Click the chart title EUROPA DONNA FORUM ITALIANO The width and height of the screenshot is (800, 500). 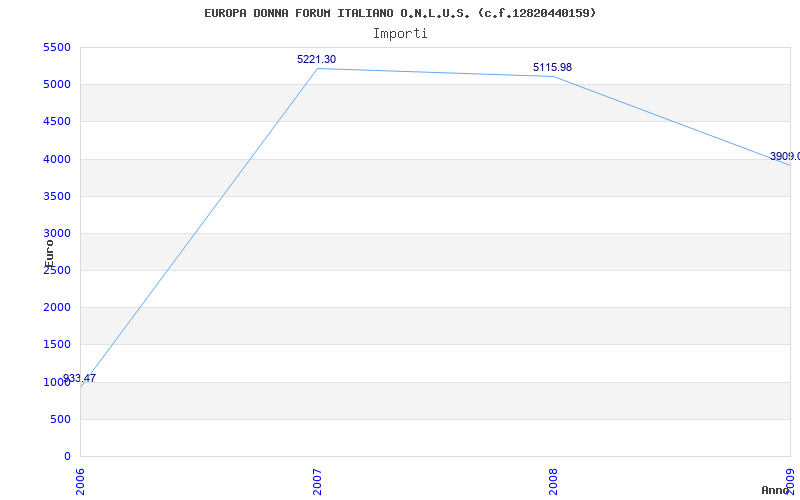tap(400, 13)
